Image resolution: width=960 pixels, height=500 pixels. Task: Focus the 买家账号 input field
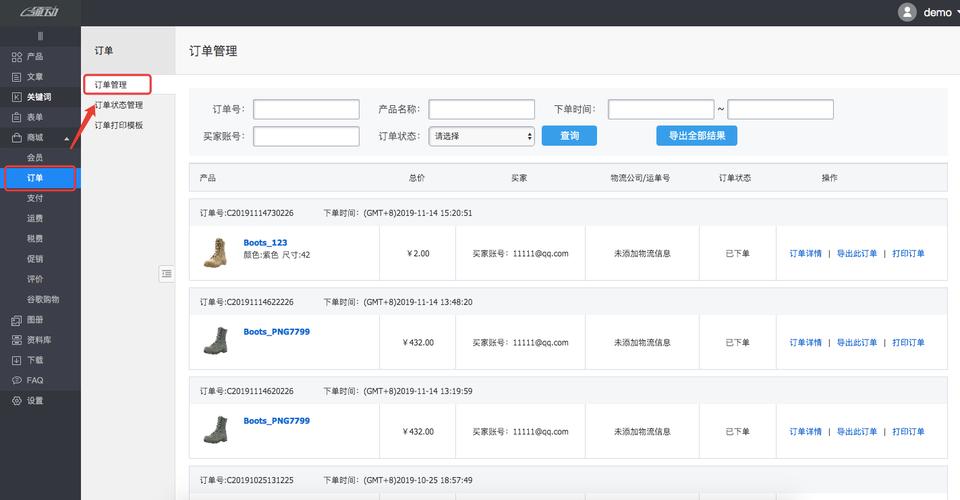pyautogui.click(x=306, y=136)
